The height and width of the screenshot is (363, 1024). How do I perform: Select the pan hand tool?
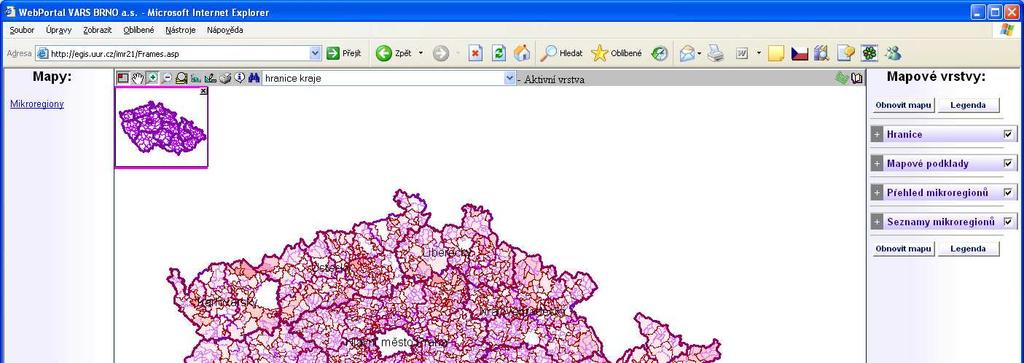click(137, 78)
